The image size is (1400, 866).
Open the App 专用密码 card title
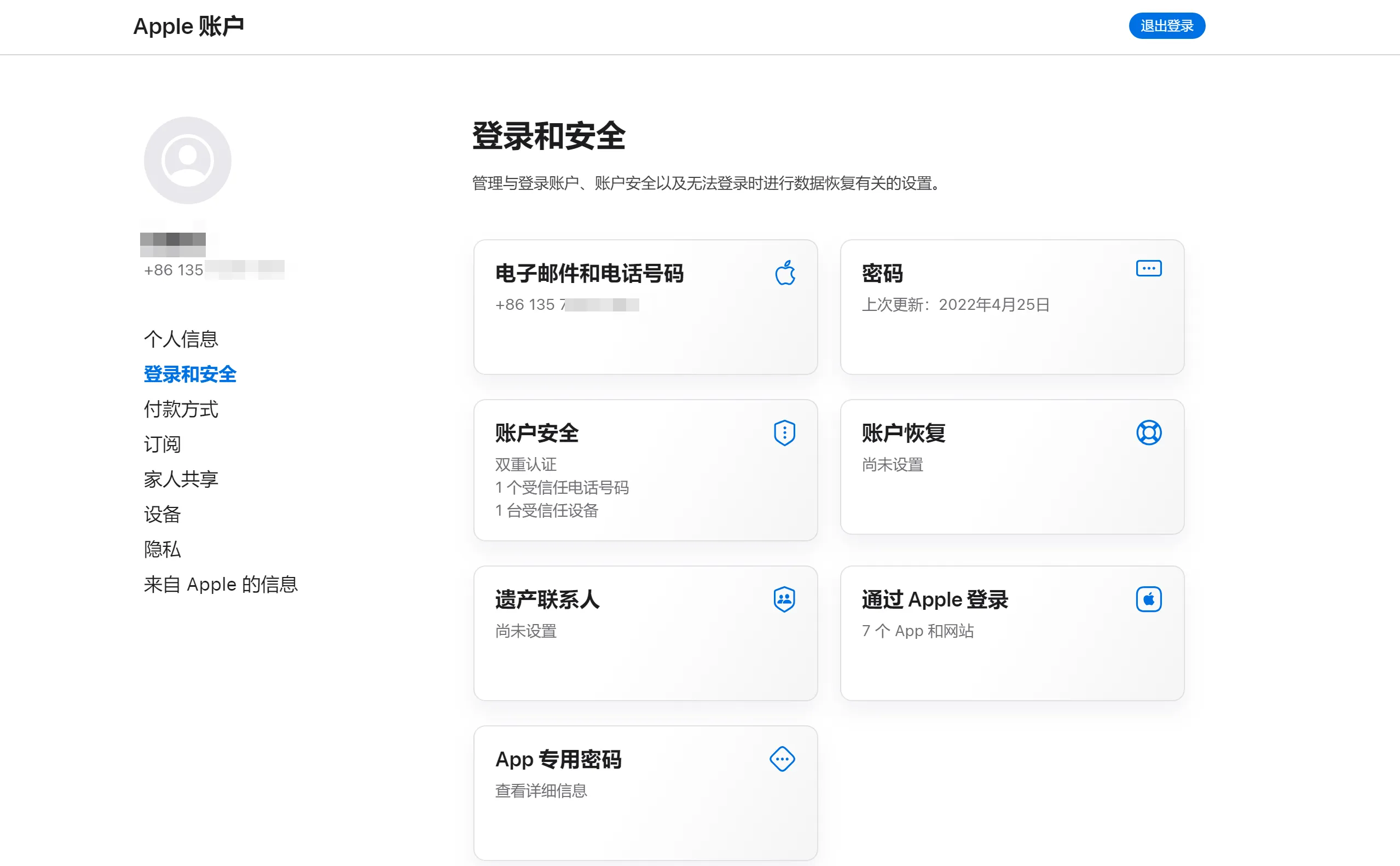click(x=558, y=760)
